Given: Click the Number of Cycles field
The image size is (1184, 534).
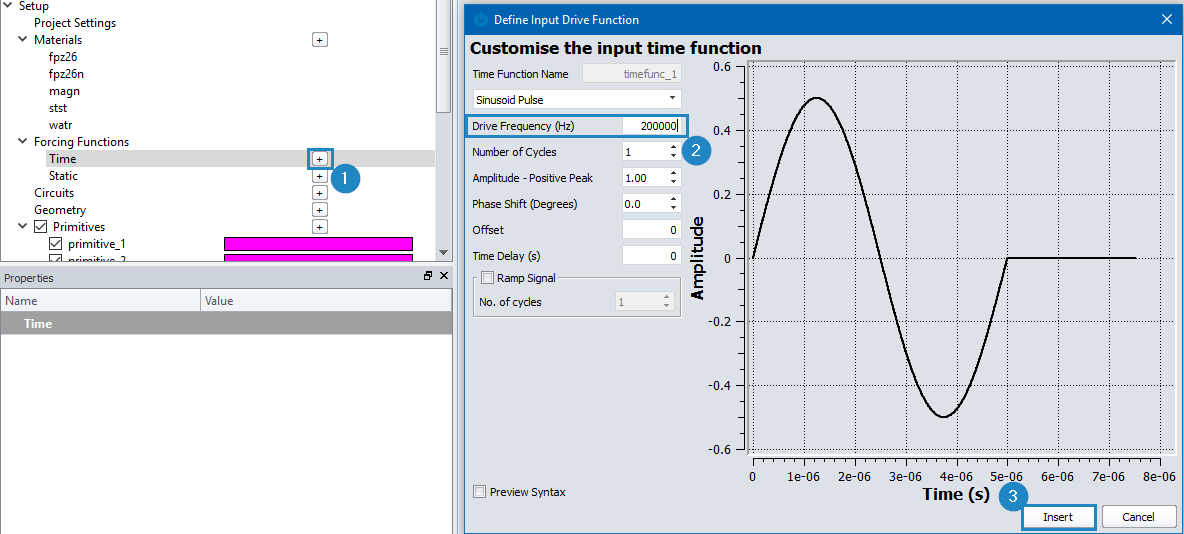Looking at the screenshot, I should (645, 152).
